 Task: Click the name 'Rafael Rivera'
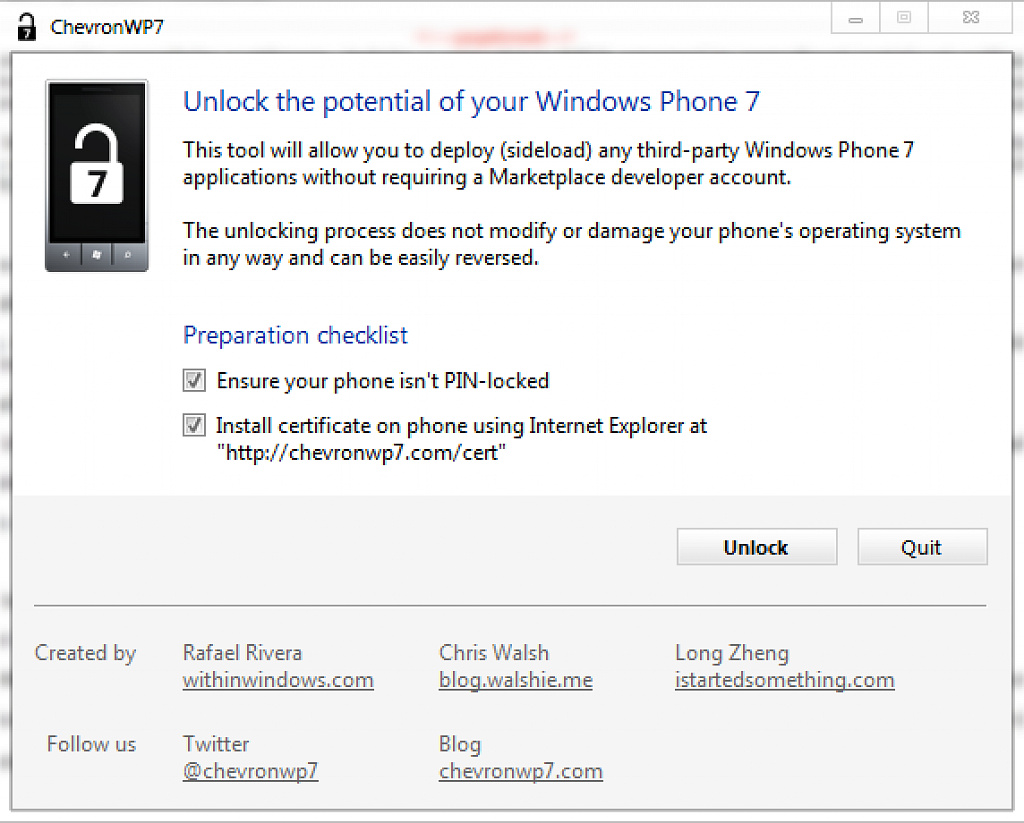tap(242, 653)
